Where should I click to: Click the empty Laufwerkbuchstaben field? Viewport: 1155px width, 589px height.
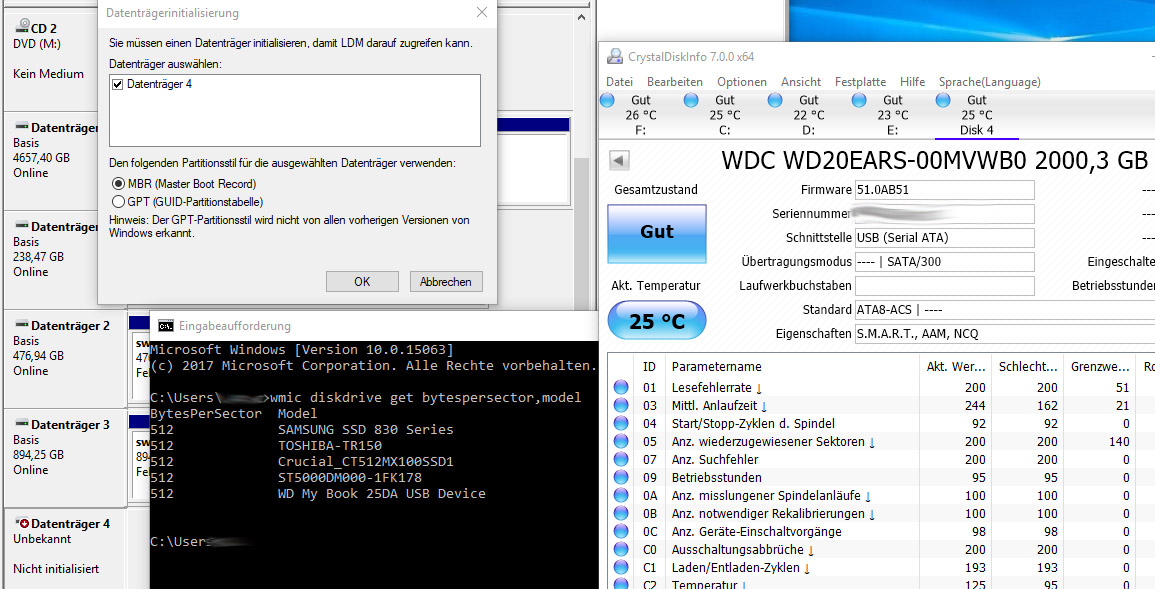tap(944, 286)
